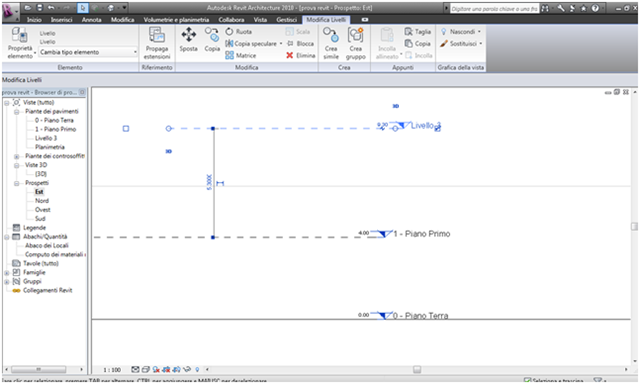Open Propaga estensioni tool
This screenshot has height=384, width=640.
pyautogui.click(x=157, y=43)
